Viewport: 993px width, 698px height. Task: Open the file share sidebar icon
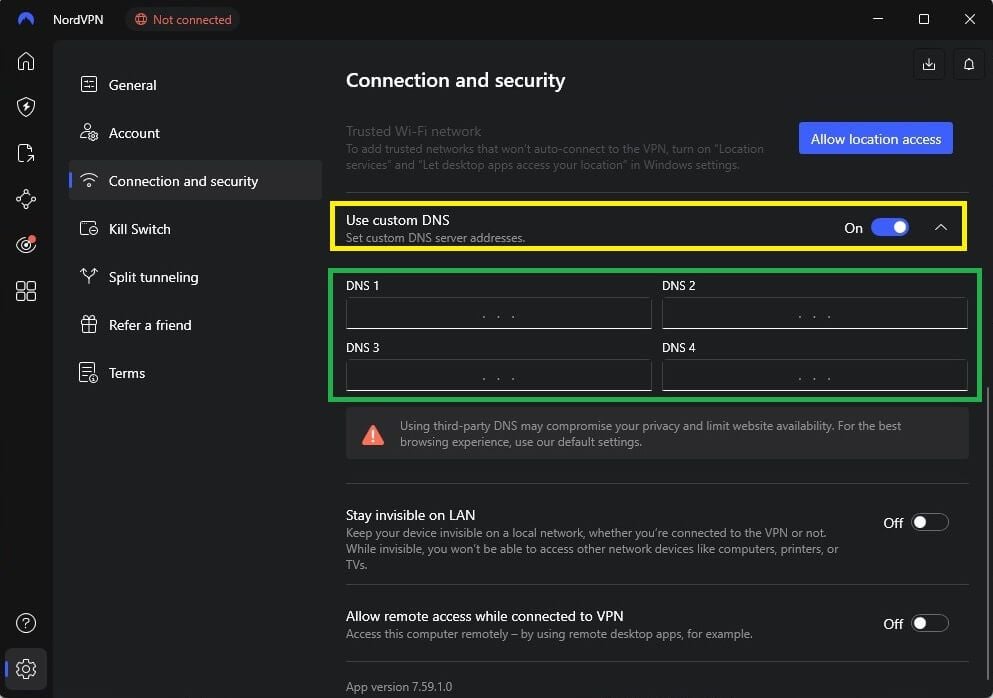tap(26, 153)
